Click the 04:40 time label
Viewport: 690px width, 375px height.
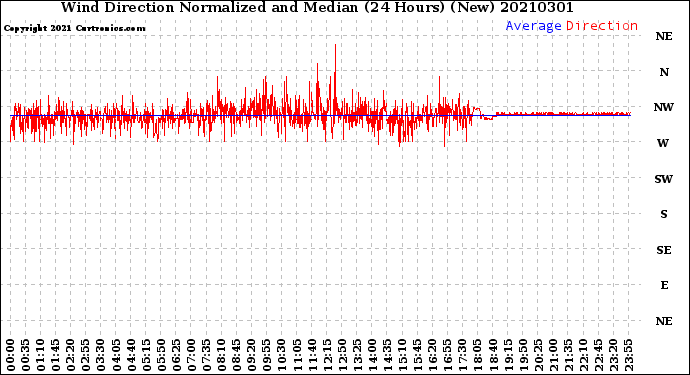pyautogui.click(x=131, y=355)
